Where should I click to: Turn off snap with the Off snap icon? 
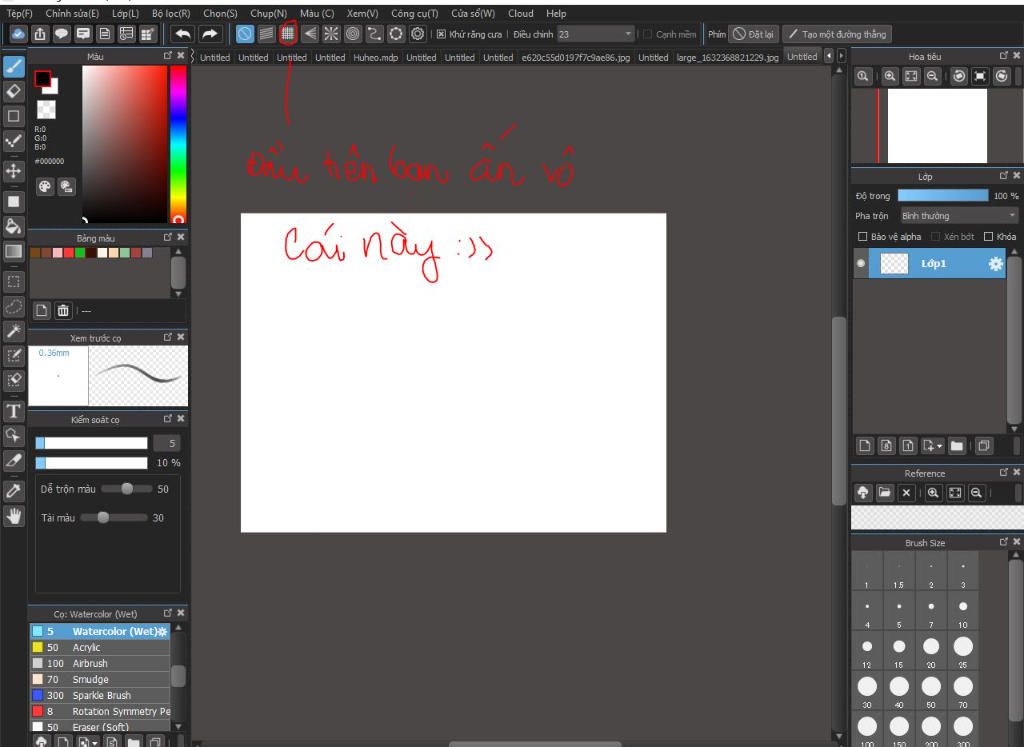244,34
